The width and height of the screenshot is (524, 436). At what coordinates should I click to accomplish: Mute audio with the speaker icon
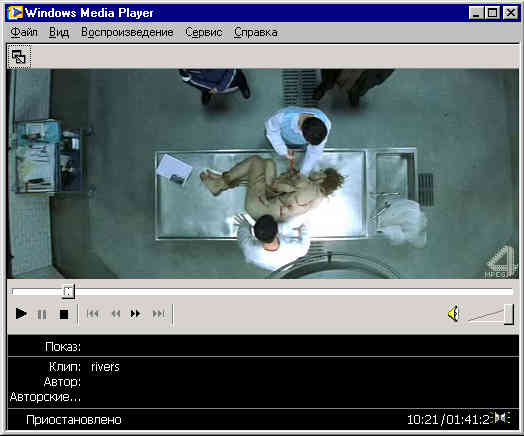(453, 313)
